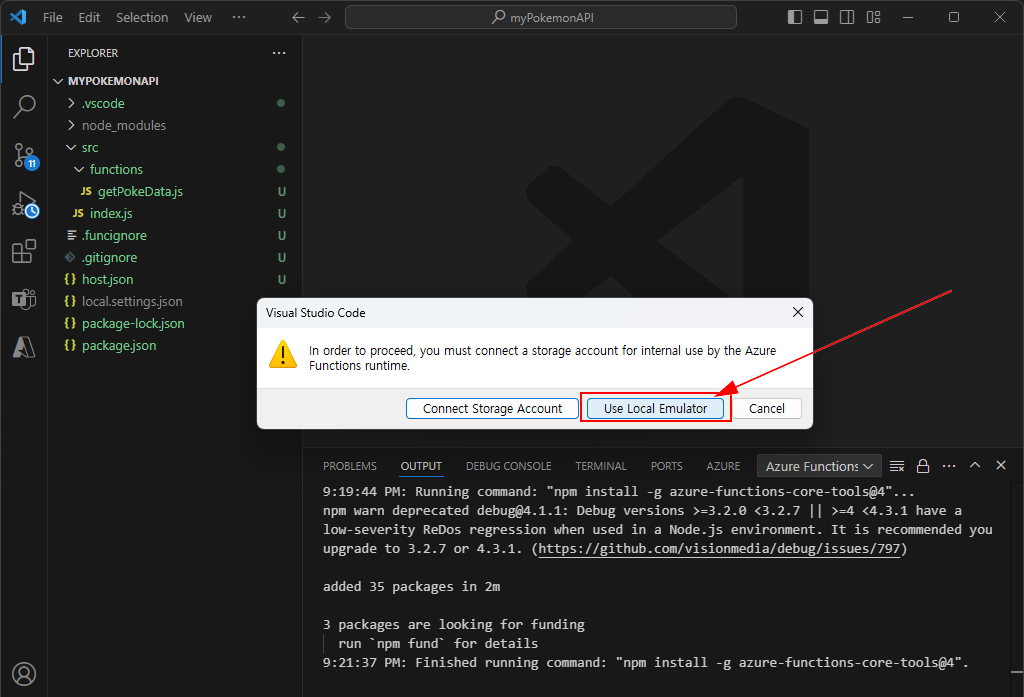Switch to the OUTPUT tab
This screenshot has width=1024, height=697.
[x=421, y=466]
